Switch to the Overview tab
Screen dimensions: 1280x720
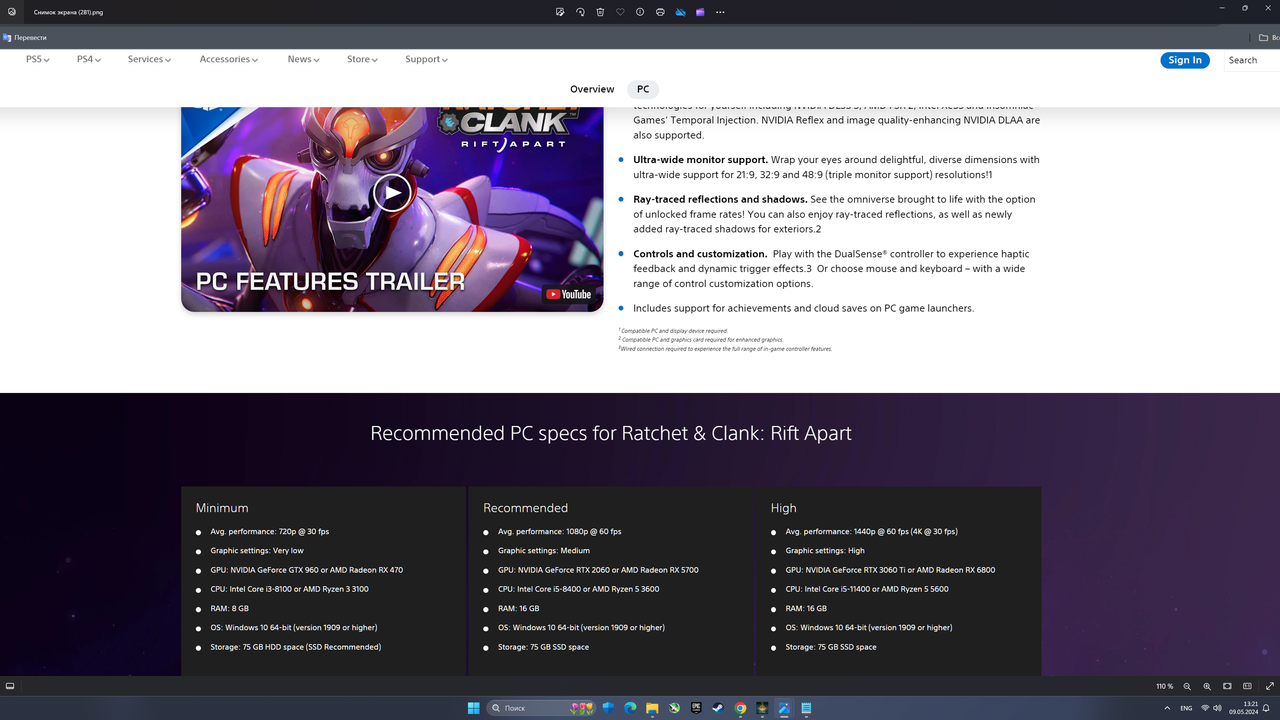pyautogui.click(x=592, y=89)
